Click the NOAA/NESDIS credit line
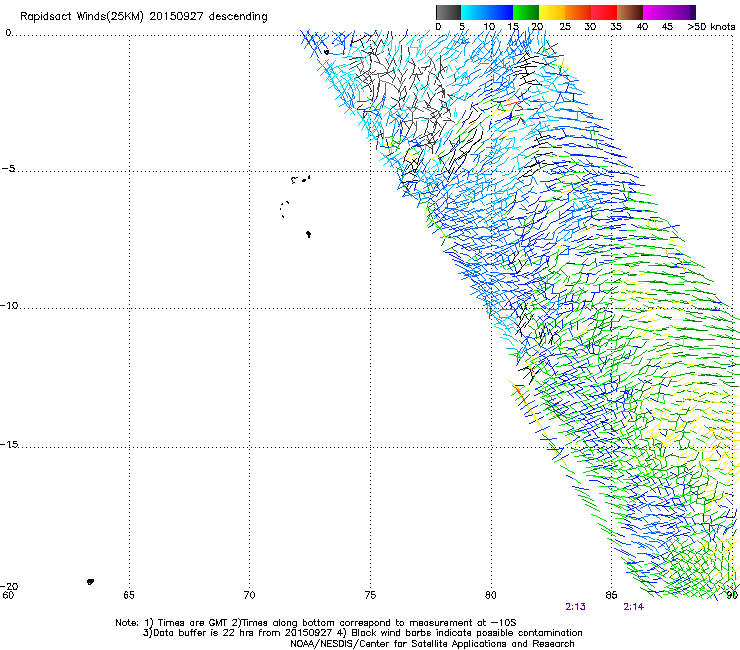This screenshot has height=650, width=740. coord(432,644)
